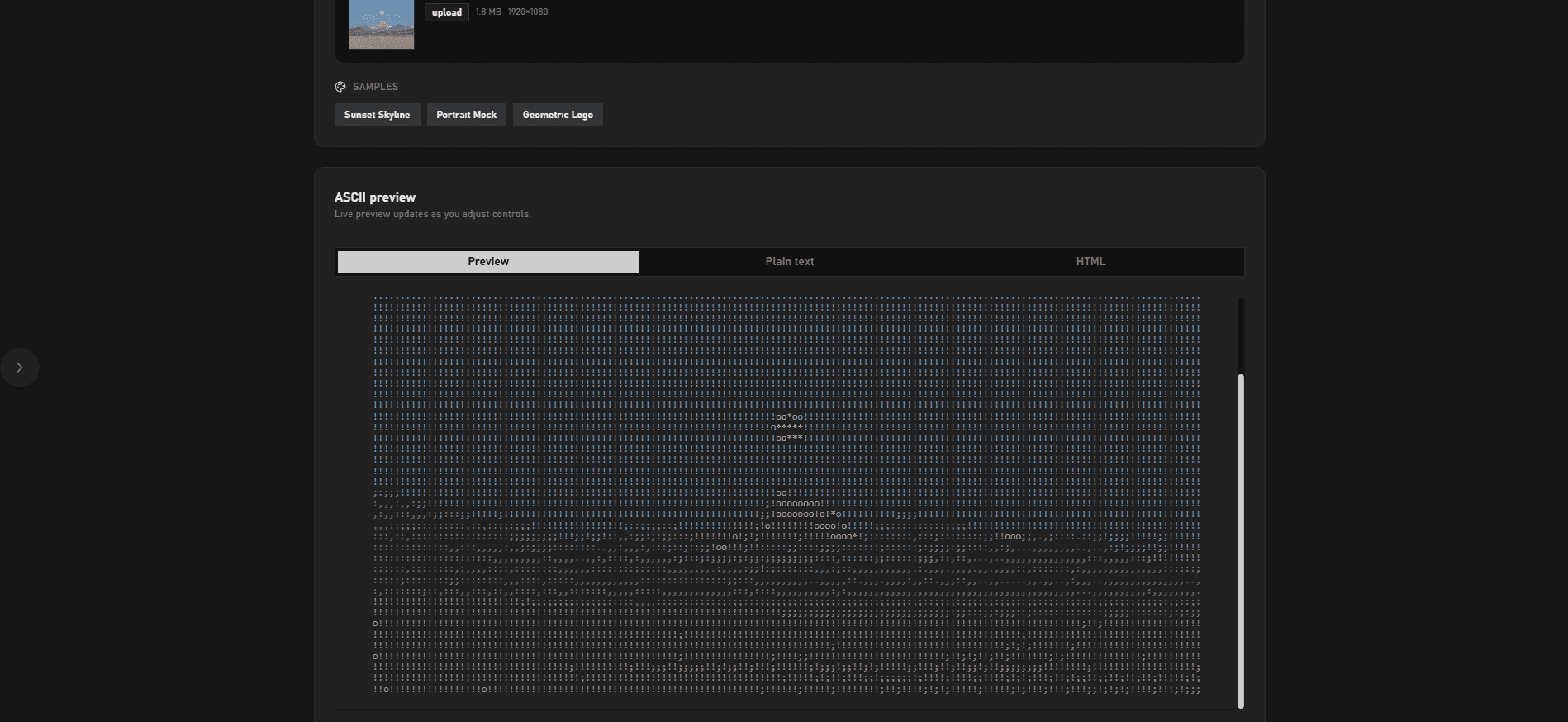Click the palette icon beside Samples
The width and height of the screenshot is (1568, 722).
click(340, 87)
